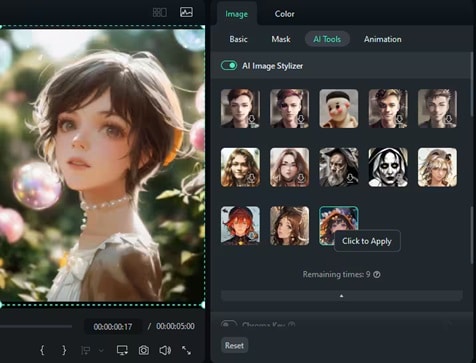The height and width of the screenshot is (363, 476).
Task: Open the monitor display settings icon
Action: 122,350
